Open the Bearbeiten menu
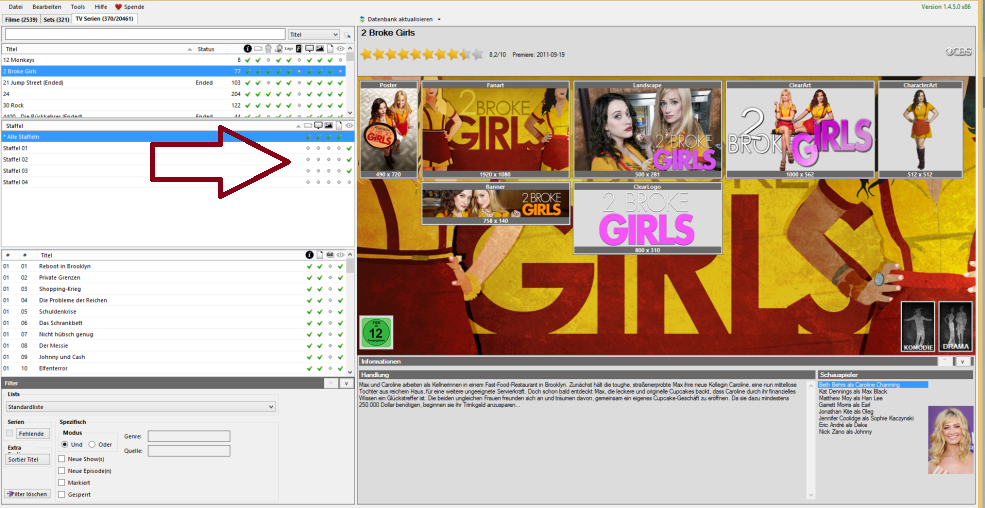This screenshot has width=985, height=508. pos(47,7)
